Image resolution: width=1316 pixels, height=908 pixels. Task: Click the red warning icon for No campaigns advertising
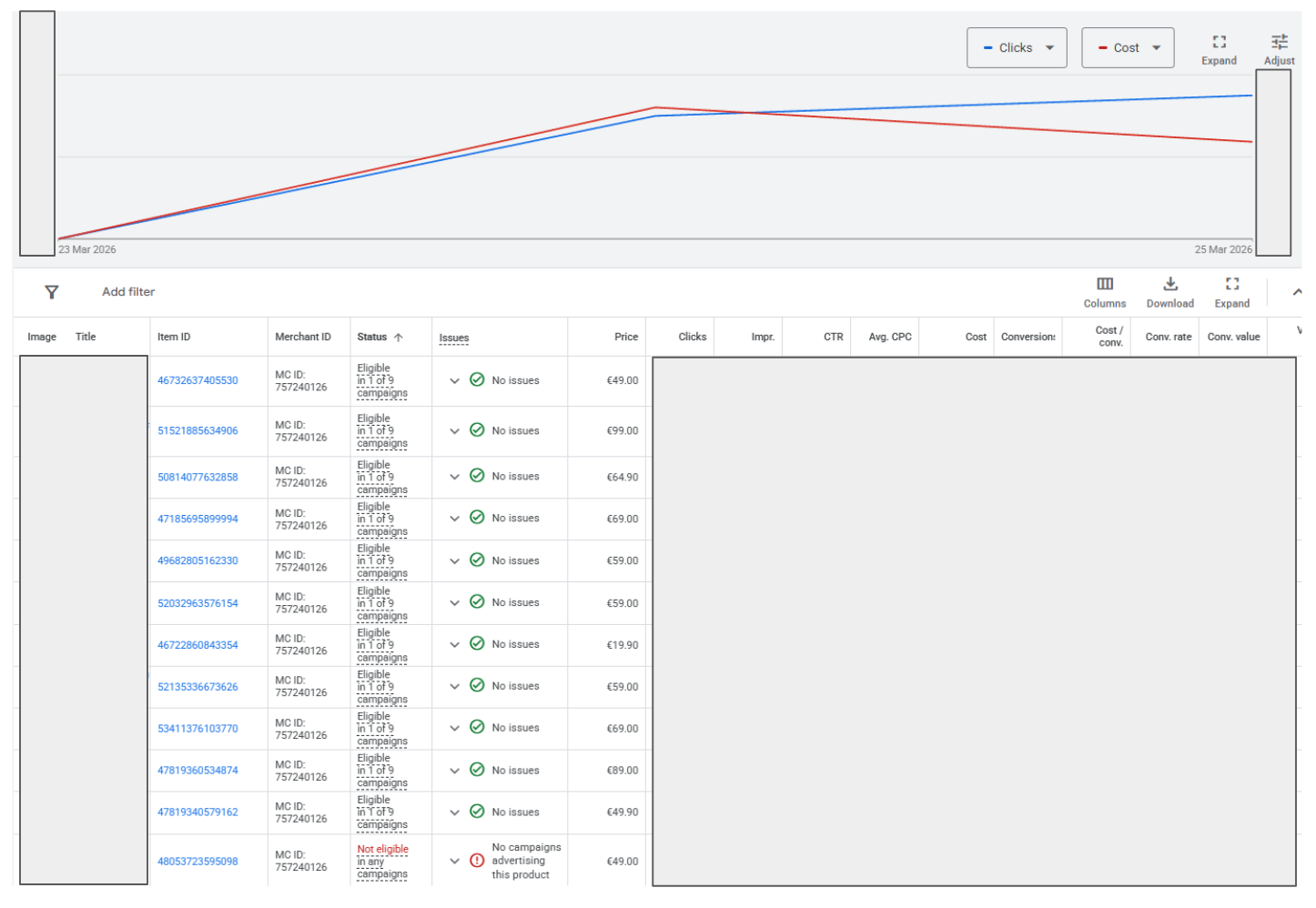pyautogui.click(x=476, y=860)
